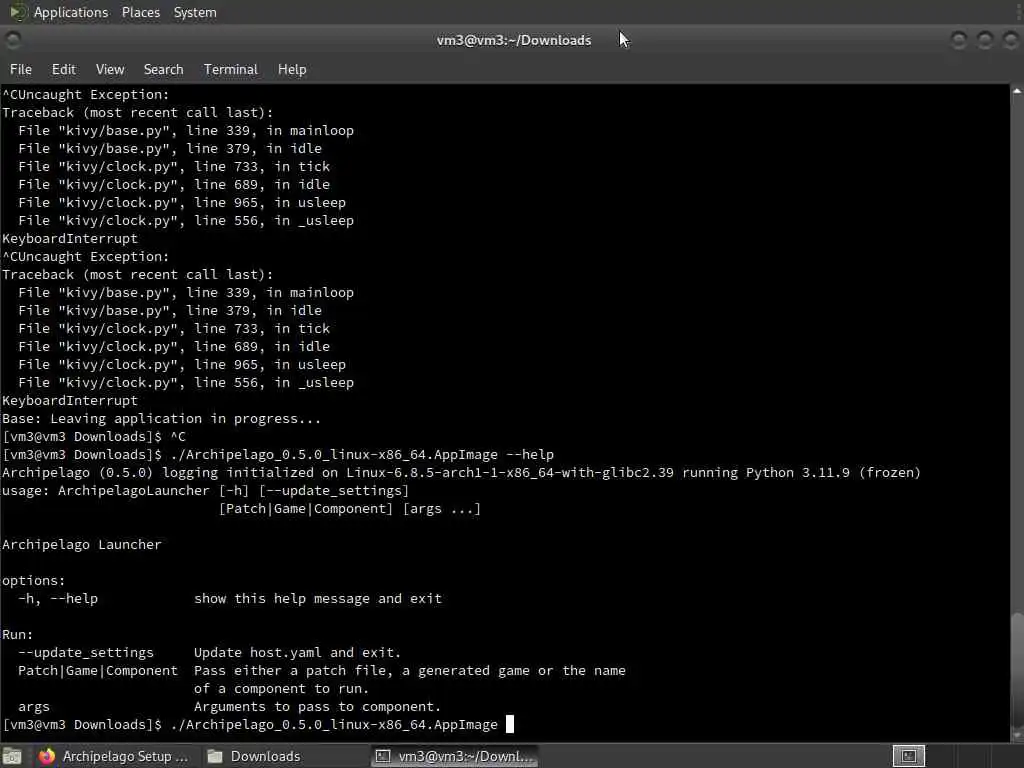
Task: Click the first 'KeyboardInterrupt' line
Action: pyautogui.click(x=70, y=239)
